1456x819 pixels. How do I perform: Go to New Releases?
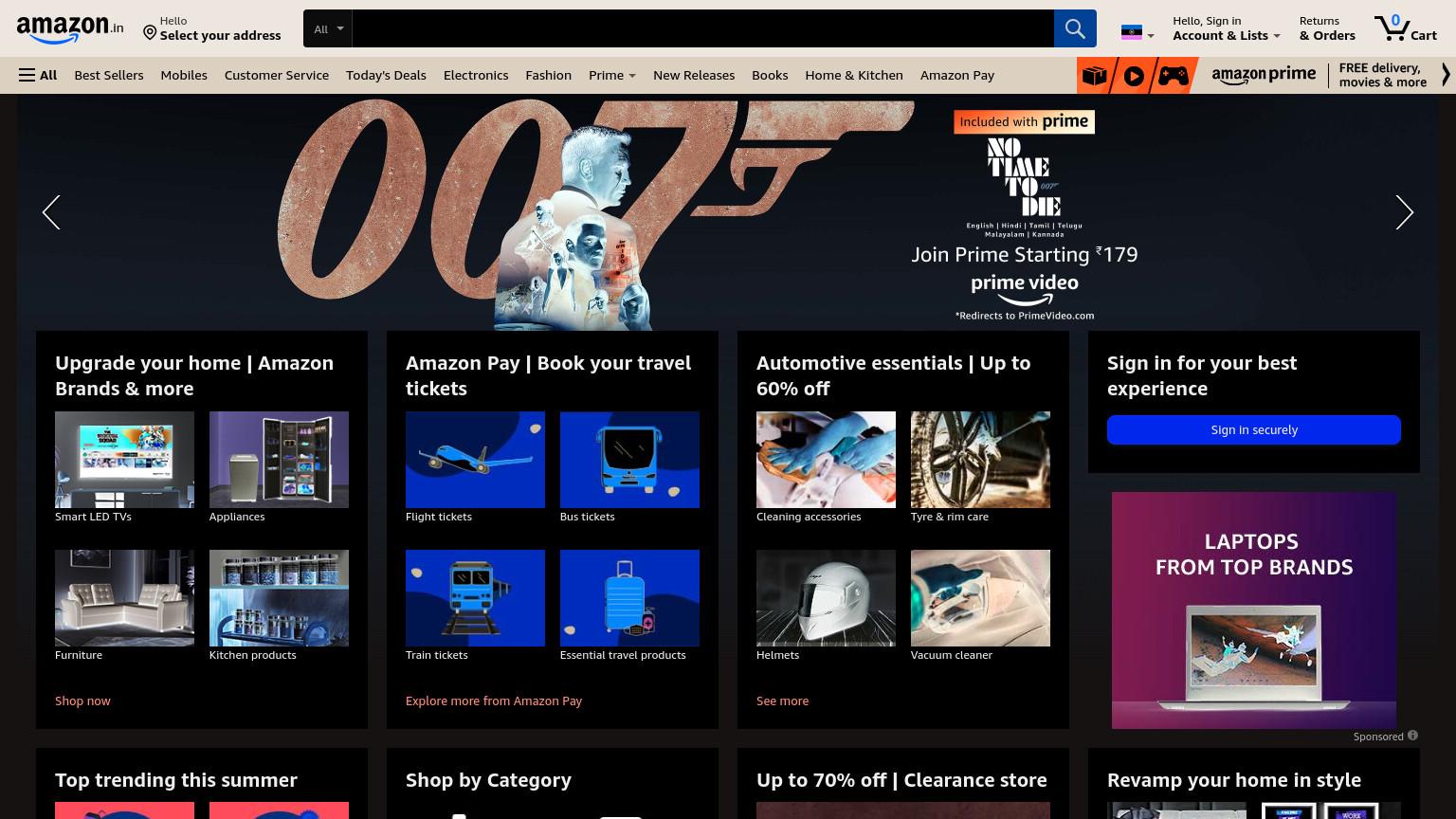click(694, 75)
